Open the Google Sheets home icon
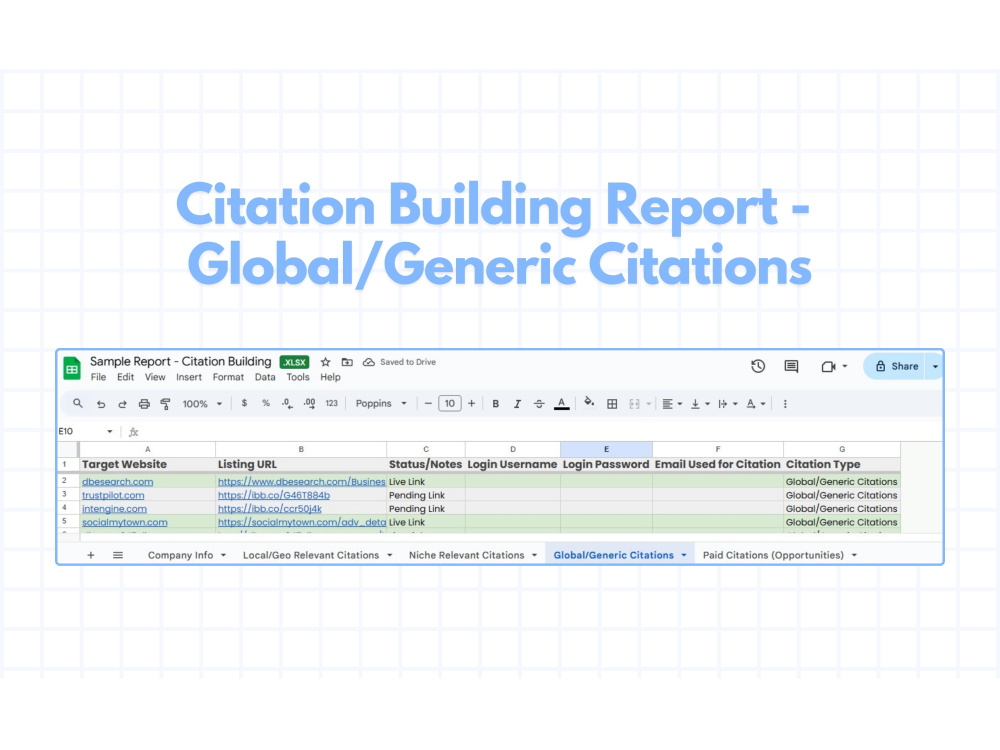 pyautogui.click(x=72, y=369)
